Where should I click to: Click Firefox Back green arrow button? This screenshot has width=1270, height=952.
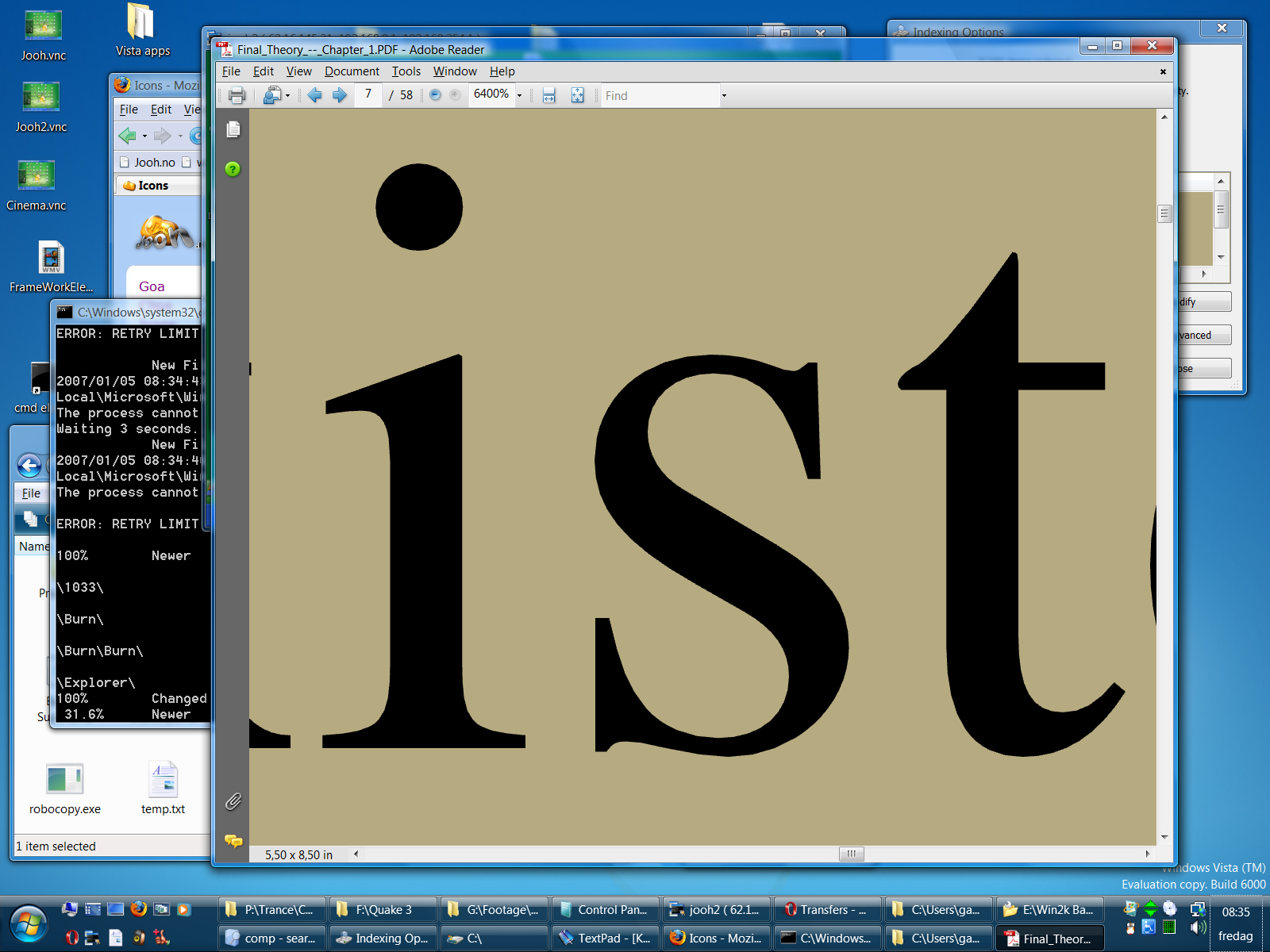(x=127, y=136)
